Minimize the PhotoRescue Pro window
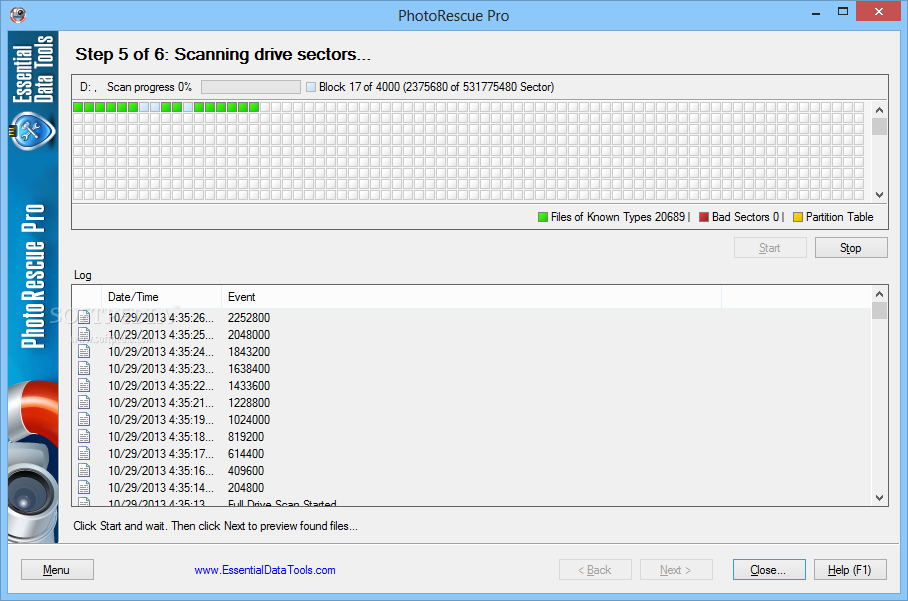Image resolution: width=908 pixels, height=601 pixels. (816, 13)
